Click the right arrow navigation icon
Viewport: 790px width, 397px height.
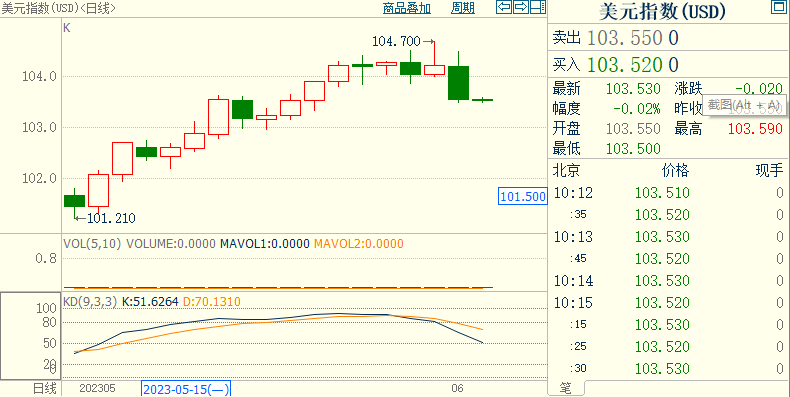click(x=521, y=7)
